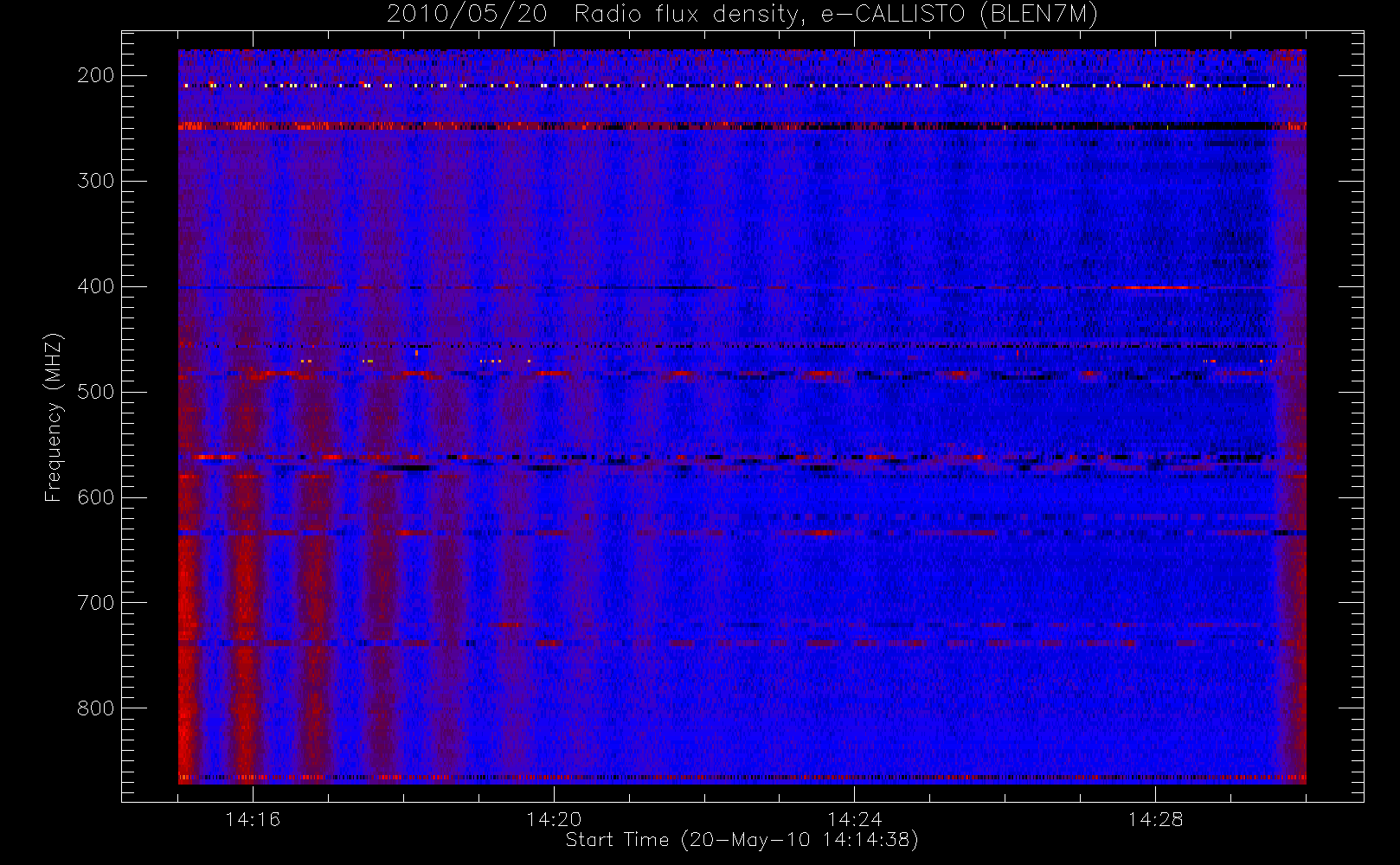
Task: Click the 600 frequency tick label
Action: (x=96, y=497)
